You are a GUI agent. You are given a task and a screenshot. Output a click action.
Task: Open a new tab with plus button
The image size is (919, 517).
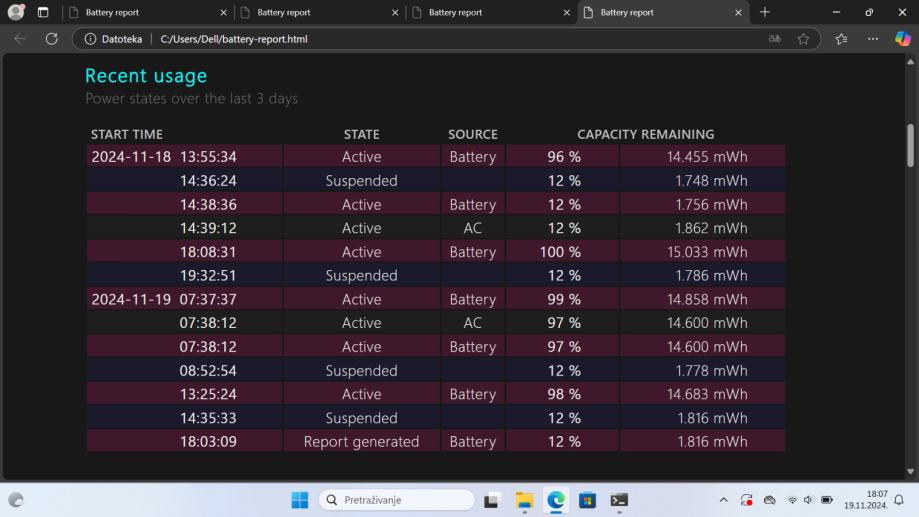pos(765,12)
